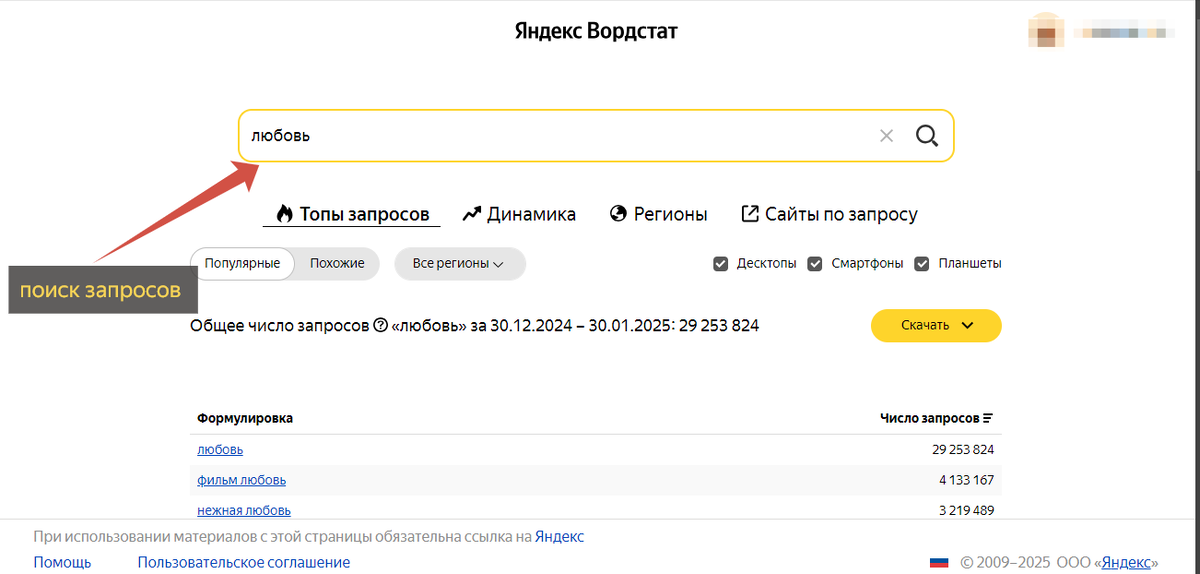Viewport: 1200px width, 574px height.
Task: Switch to the Топы запросов tab
Action: click(x=353, y=214)
